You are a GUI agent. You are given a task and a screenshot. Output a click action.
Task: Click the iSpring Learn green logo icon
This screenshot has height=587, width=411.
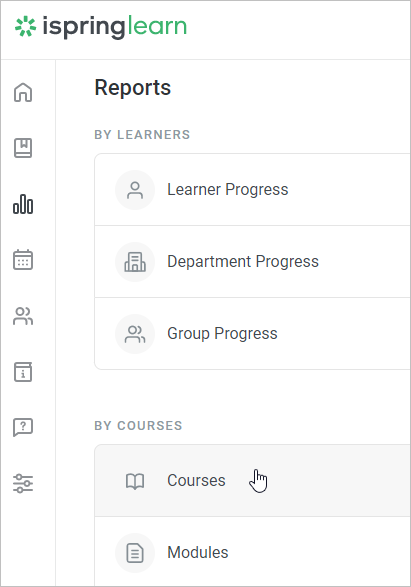tap(25, 26)
